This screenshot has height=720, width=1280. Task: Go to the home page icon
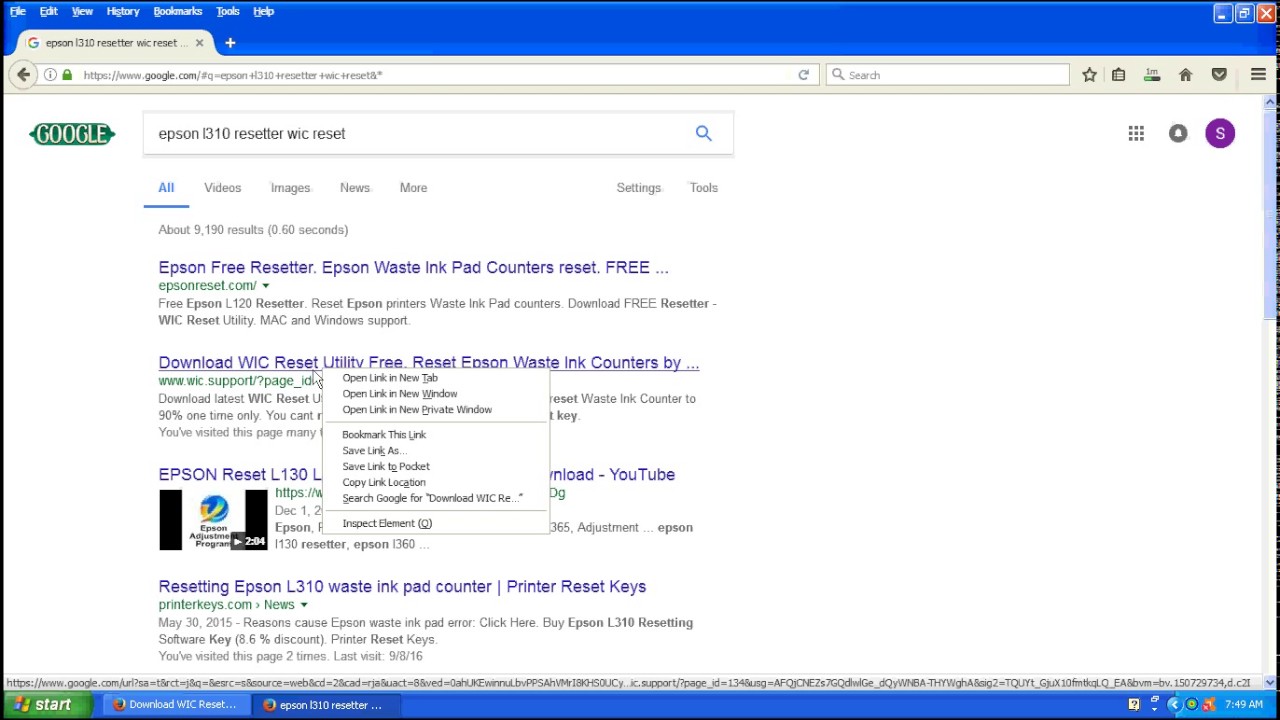coord(1185,75)
